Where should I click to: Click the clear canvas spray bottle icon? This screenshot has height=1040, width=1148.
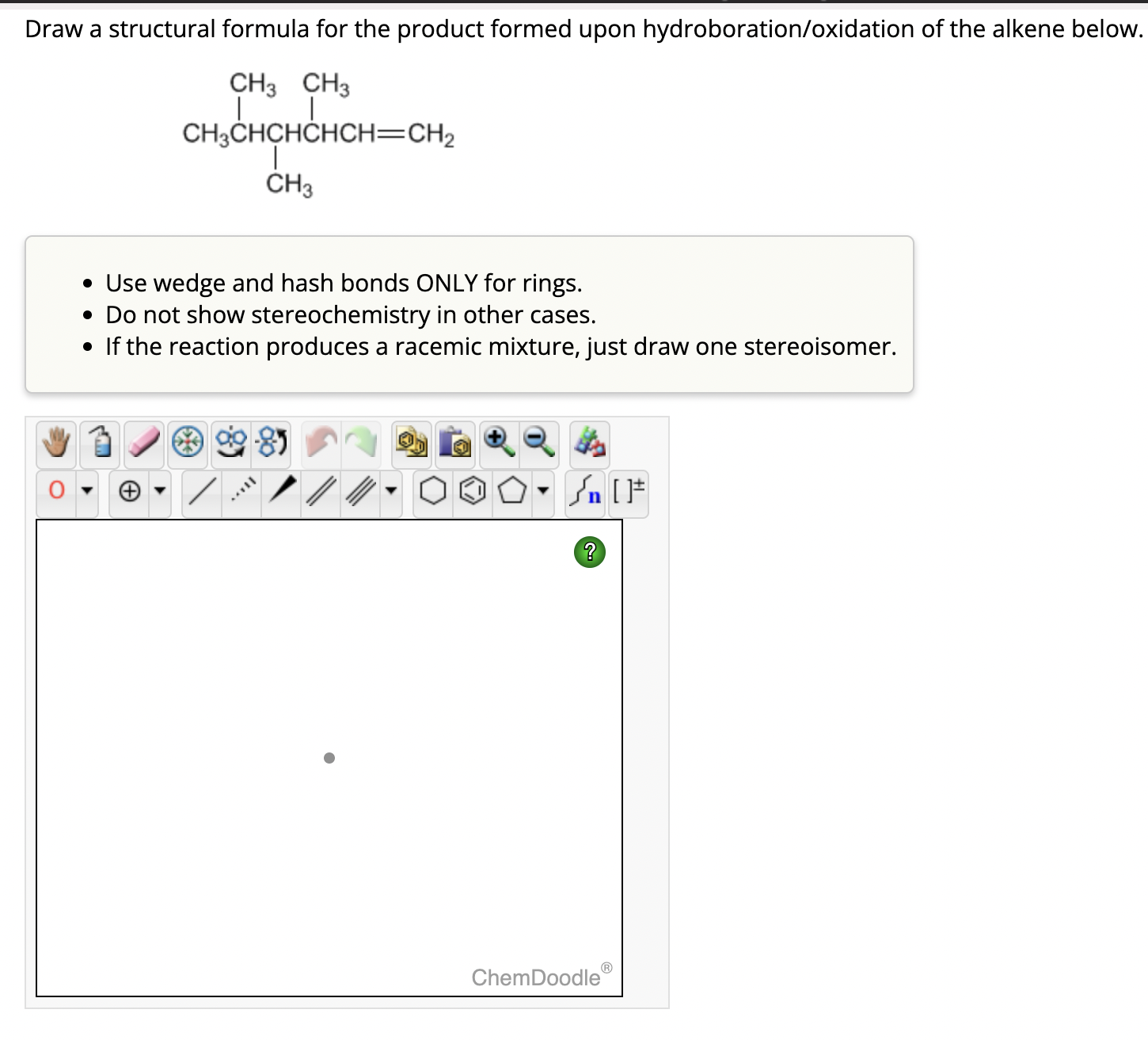100,443
